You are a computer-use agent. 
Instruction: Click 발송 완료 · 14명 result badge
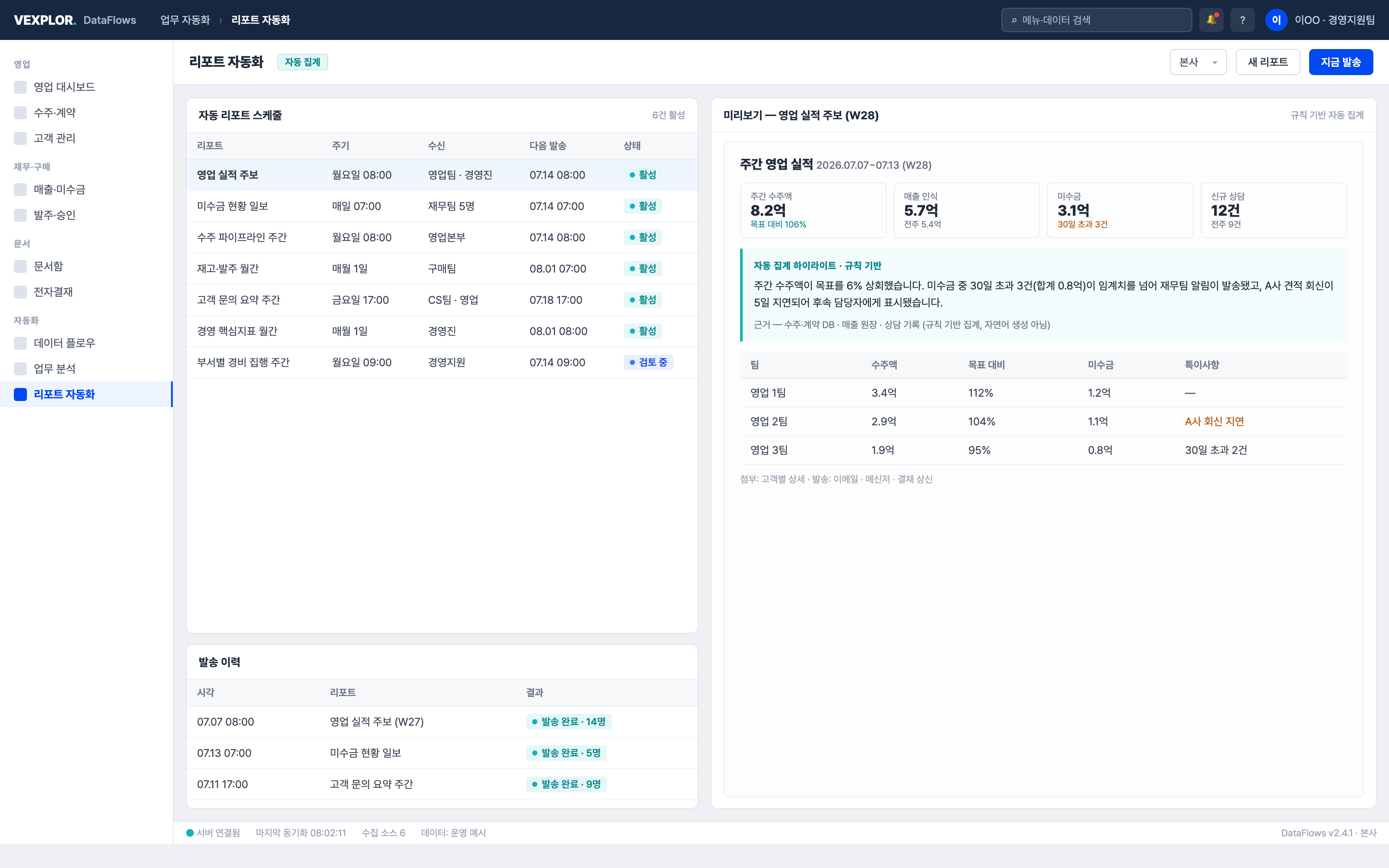click(569, 722)
